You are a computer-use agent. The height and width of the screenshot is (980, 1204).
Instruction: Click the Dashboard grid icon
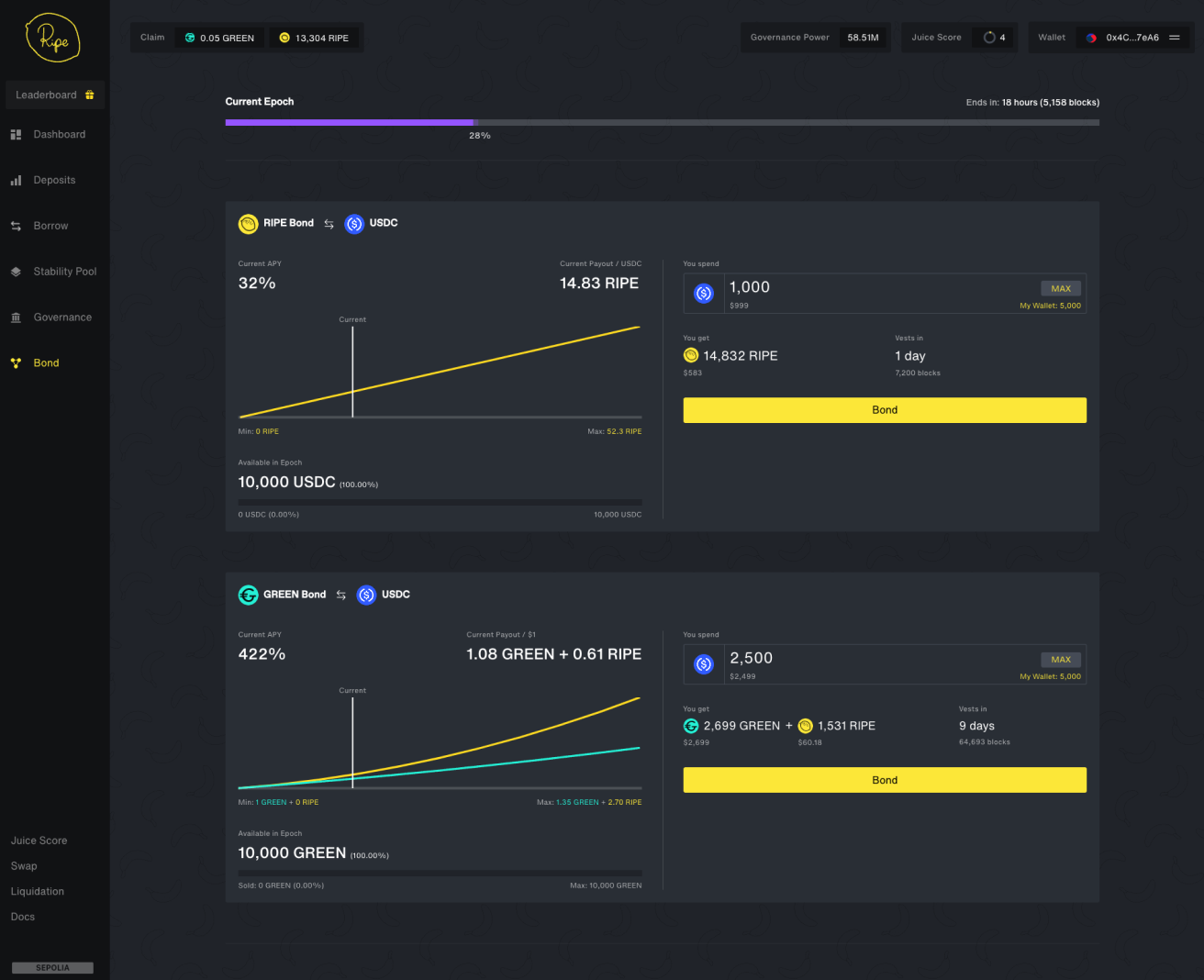16,135
